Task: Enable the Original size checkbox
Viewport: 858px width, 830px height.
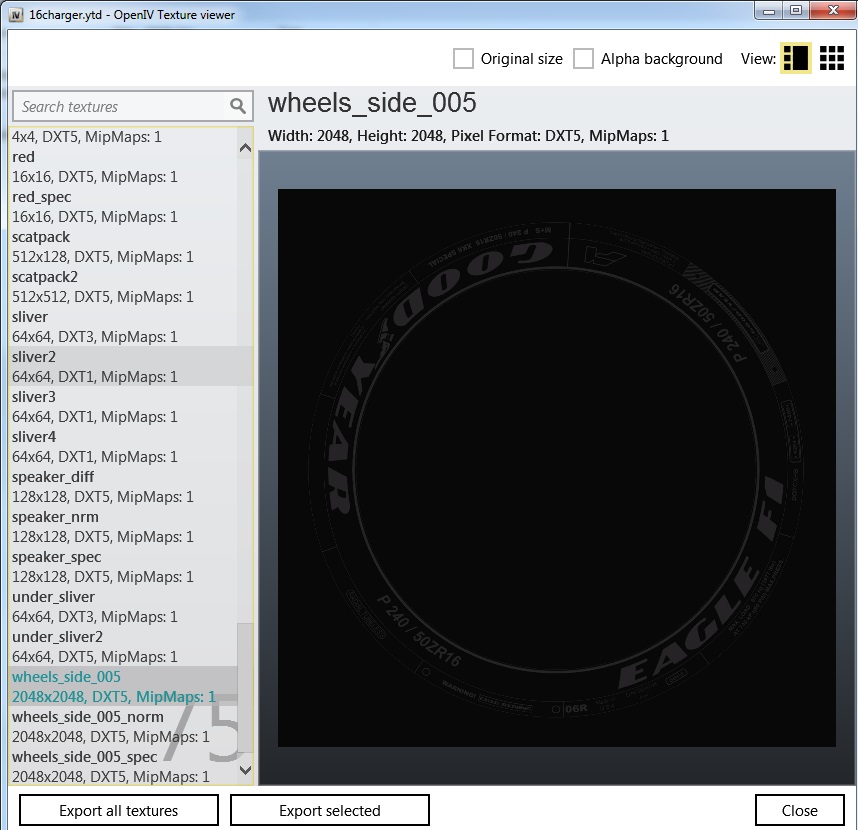Action: (463, 59)
